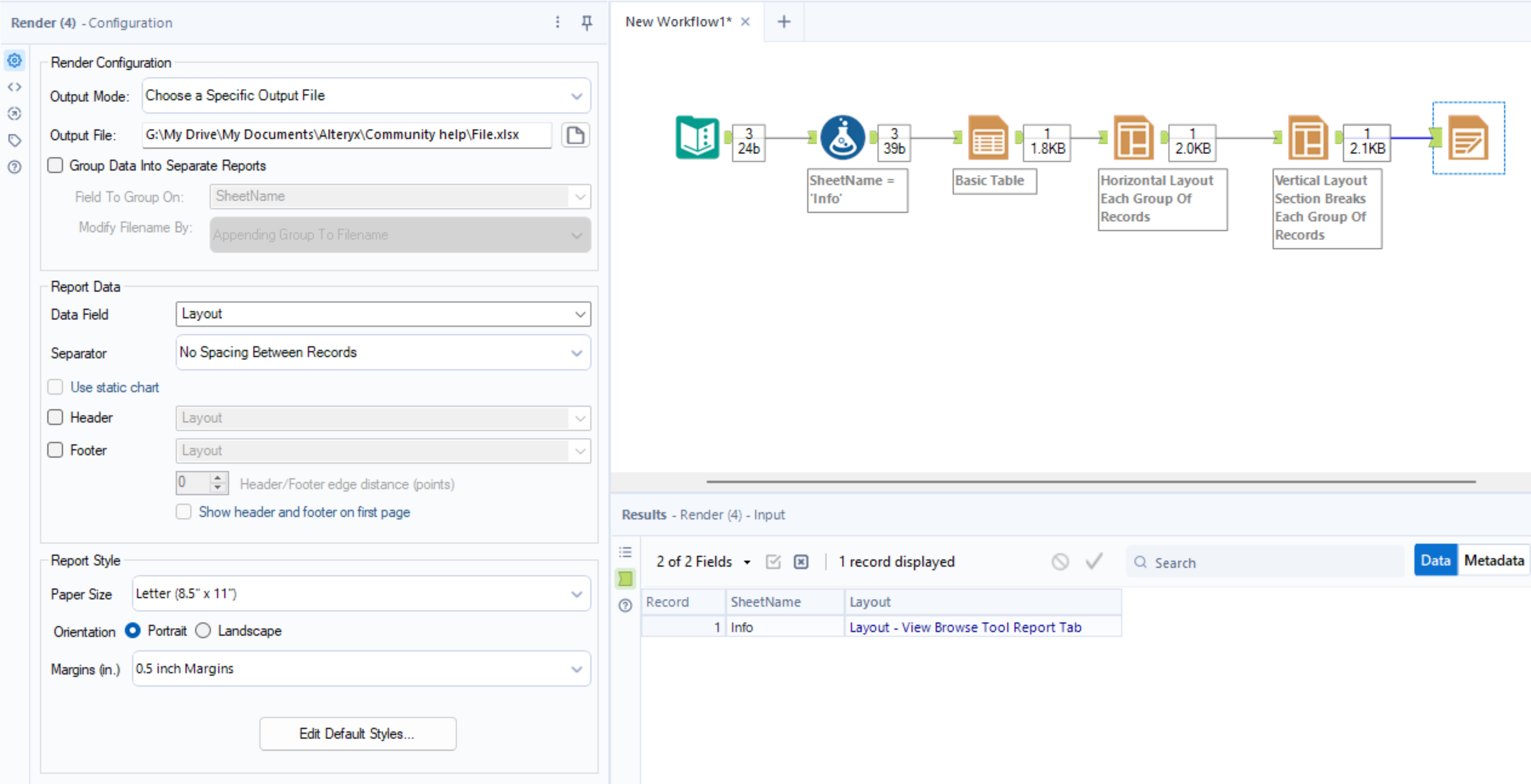Click the Vertical Layout tool icon
The image size is (1531, 784).
pyautogui.click(x=1308, y=137)
